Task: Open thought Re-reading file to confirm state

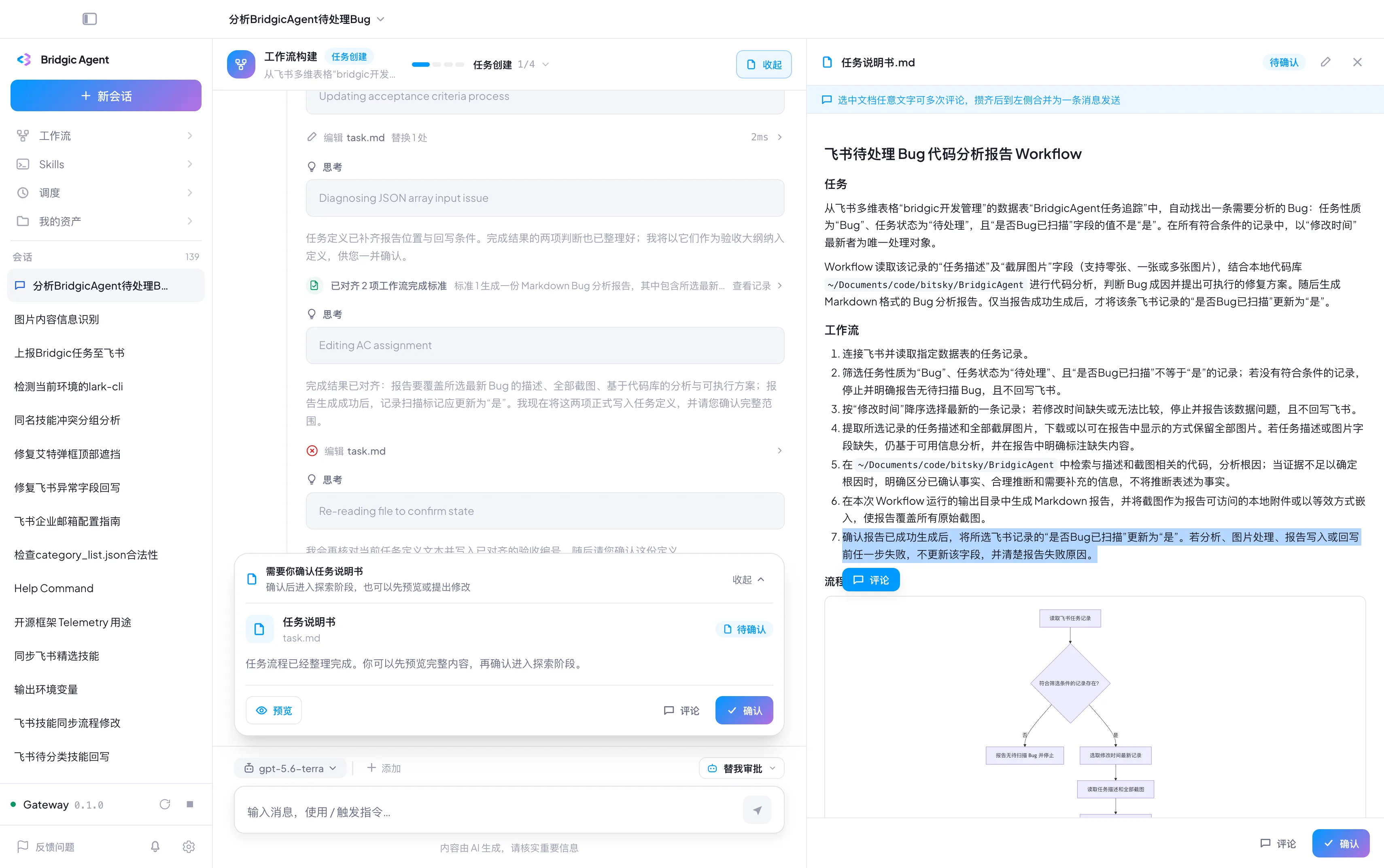Action: tap(545, 511)
